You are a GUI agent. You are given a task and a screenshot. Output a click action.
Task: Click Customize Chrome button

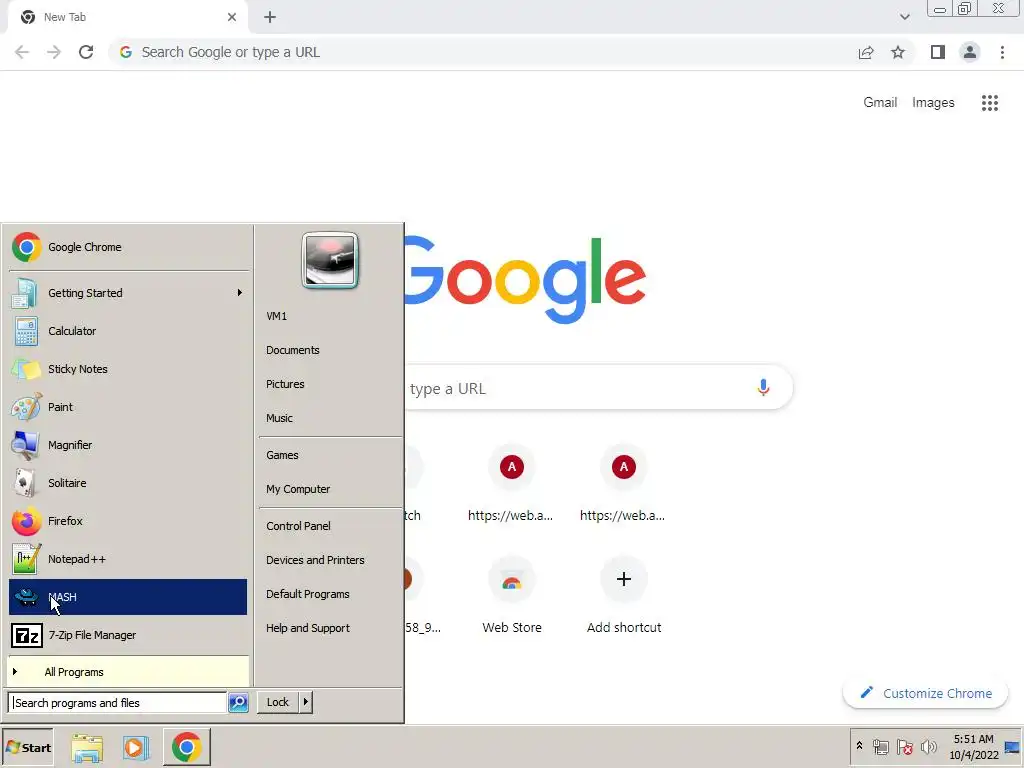tap(925, 693)
